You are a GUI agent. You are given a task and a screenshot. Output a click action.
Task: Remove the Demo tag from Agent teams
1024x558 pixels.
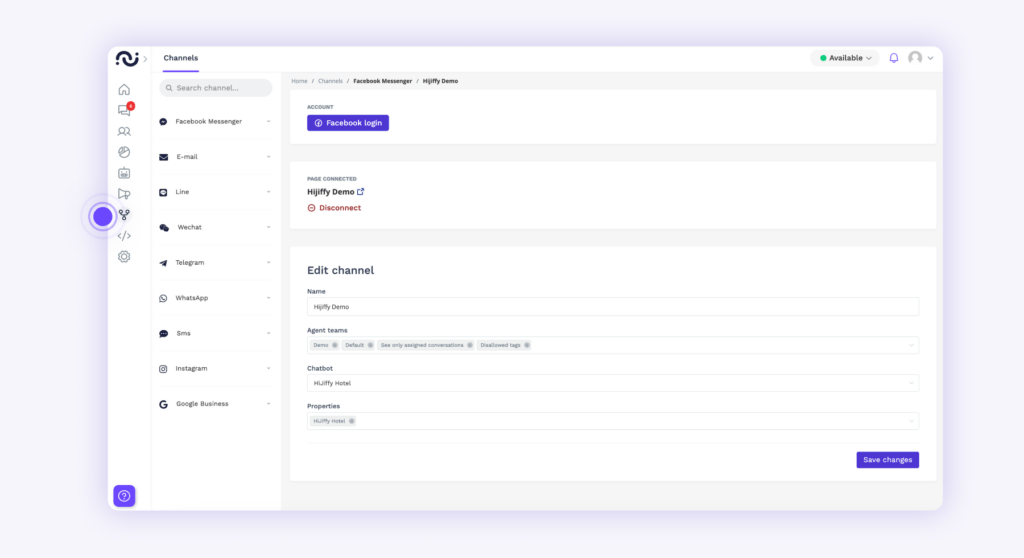tap(335, 345)
